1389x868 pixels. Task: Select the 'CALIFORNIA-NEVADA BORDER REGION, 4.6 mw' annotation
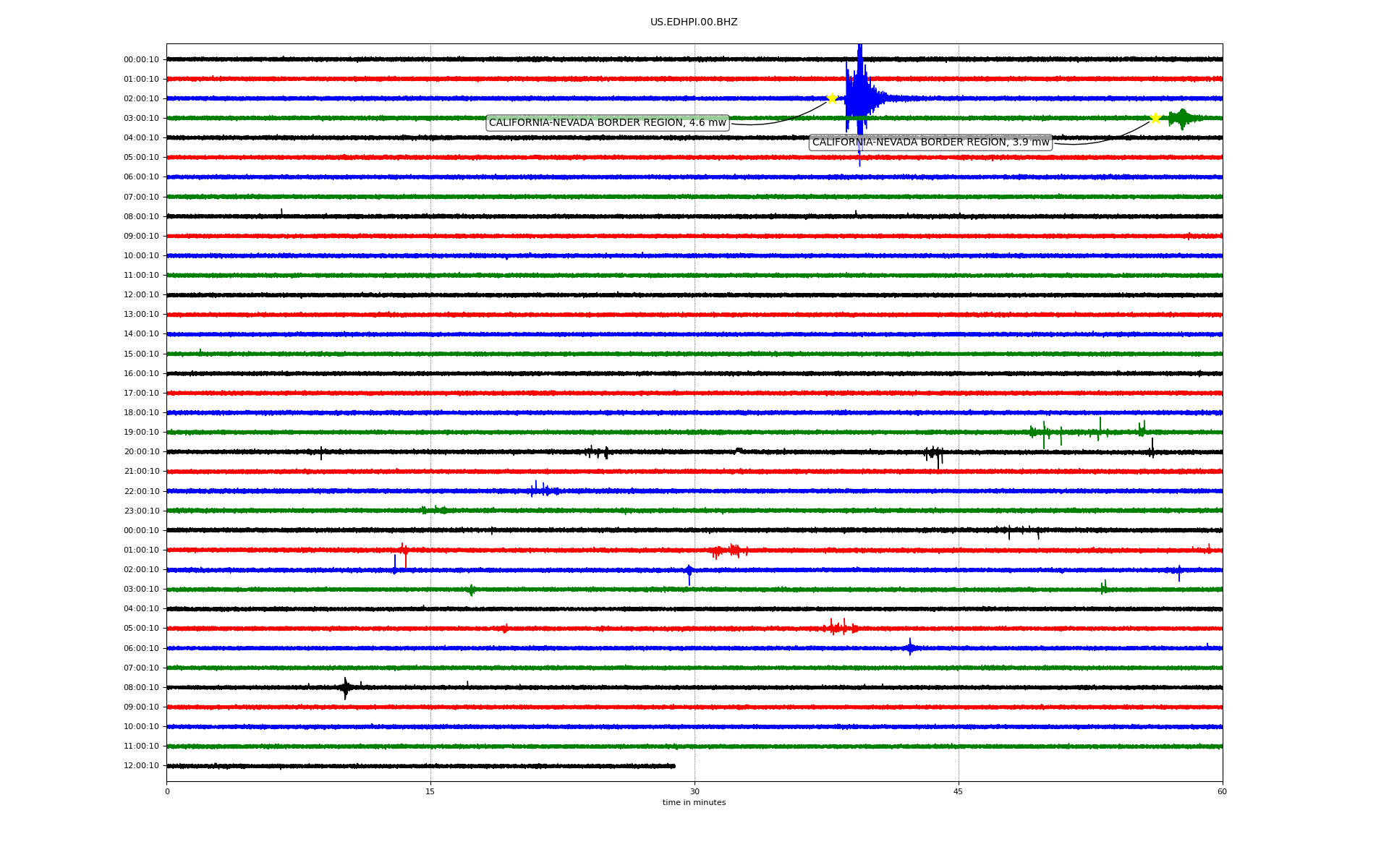(x=608, y=123)
